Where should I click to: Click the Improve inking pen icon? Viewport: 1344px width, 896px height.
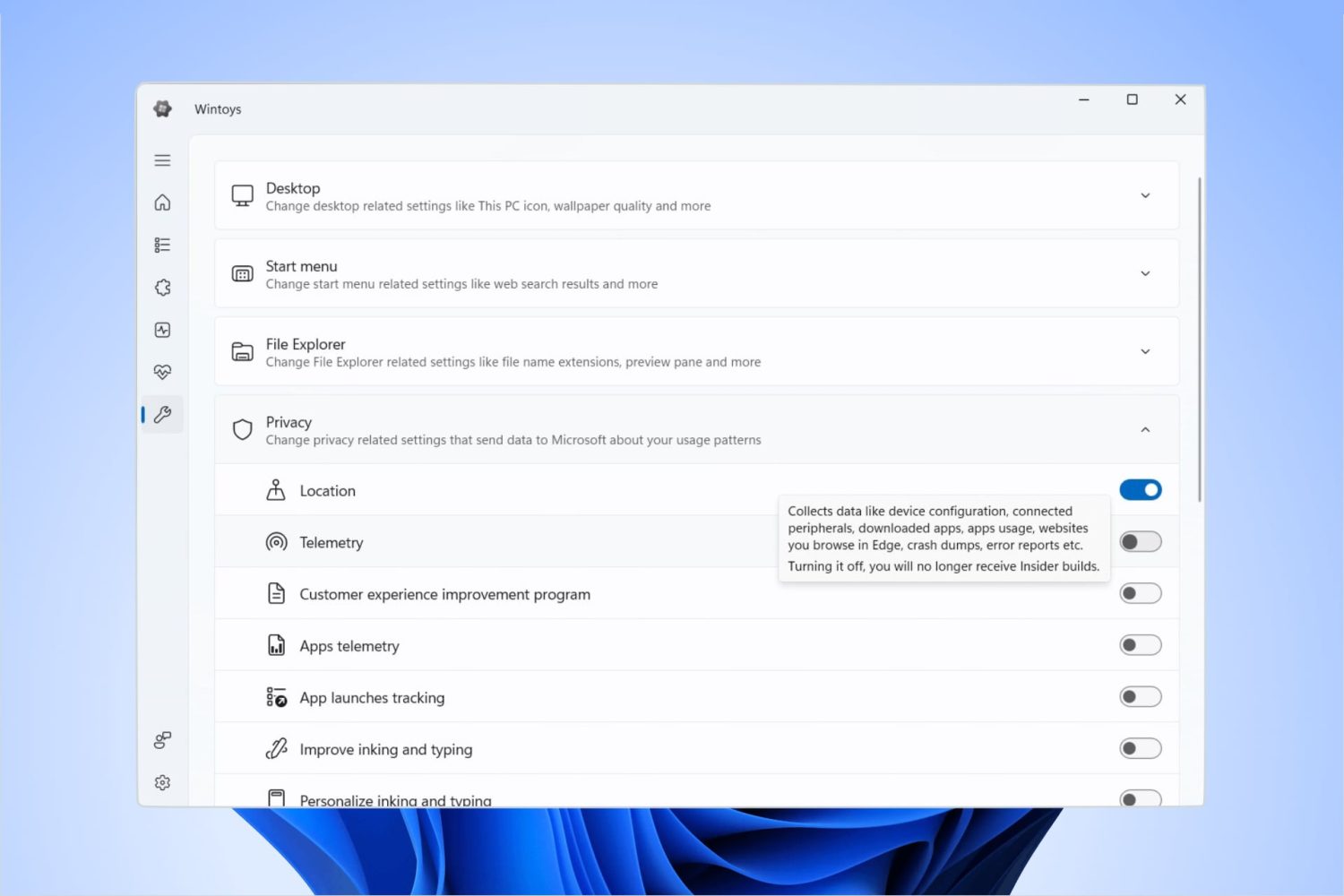[x=276, y=748]
